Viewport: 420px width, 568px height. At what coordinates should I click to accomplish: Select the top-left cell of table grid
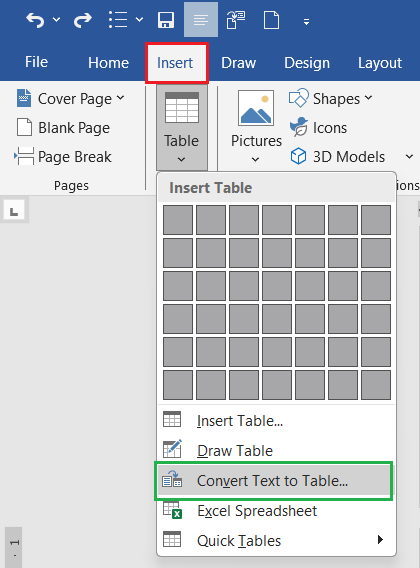coord(178,220)
